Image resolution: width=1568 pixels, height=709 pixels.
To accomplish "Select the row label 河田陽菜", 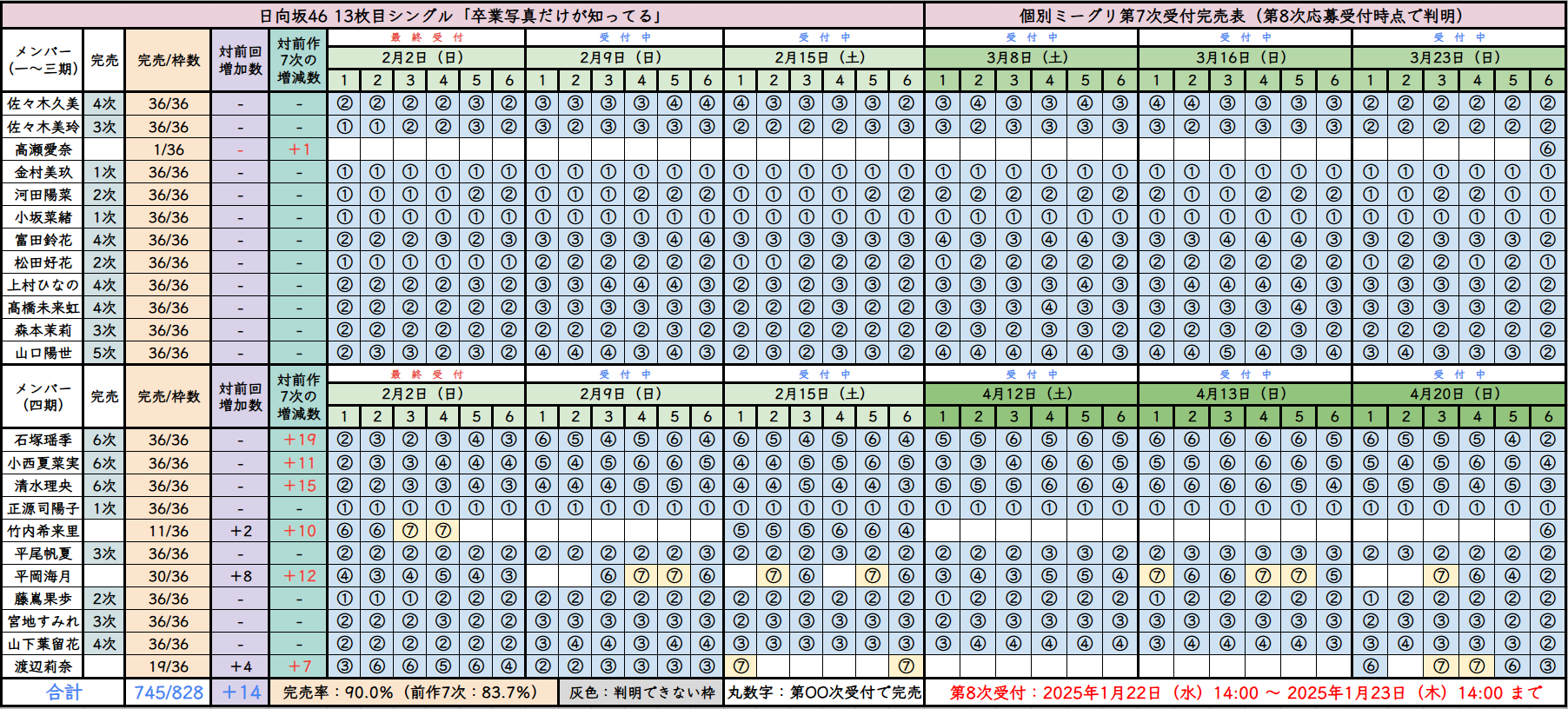I will tap(43, 195).
